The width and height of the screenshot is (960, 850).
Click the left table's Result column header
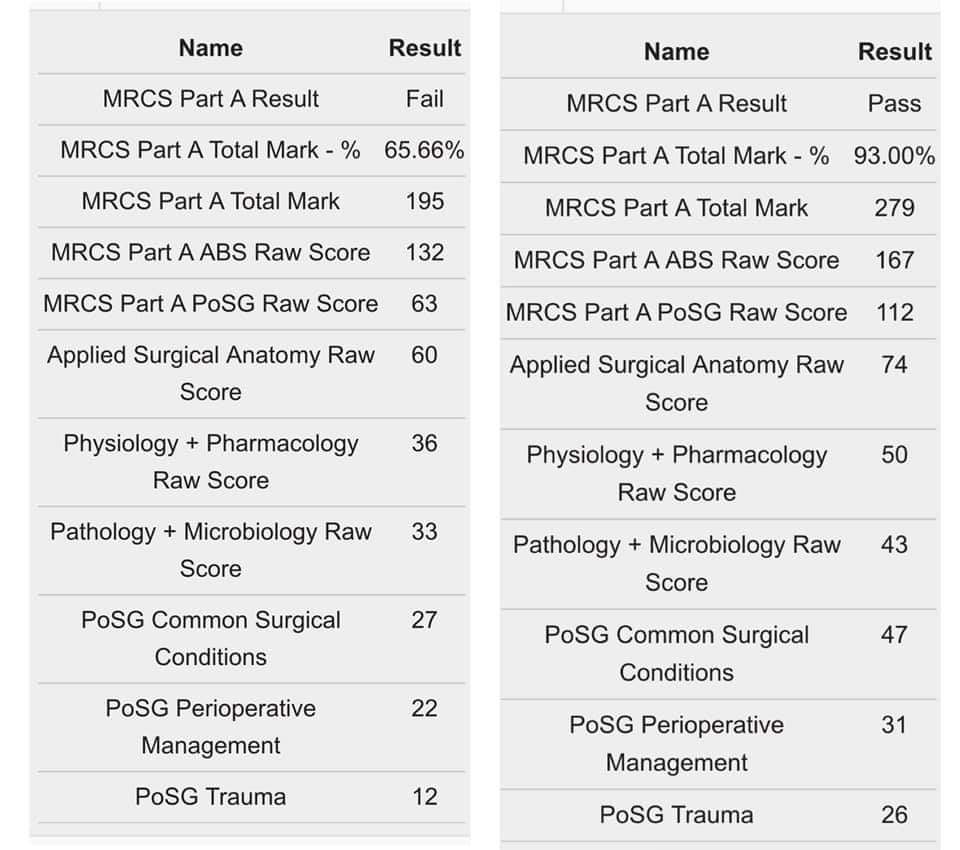[425, 48]
